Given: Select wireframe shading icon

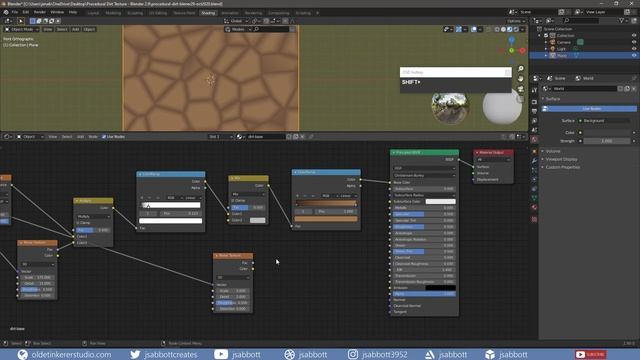Looking at the screenshot, I should 497,29.
